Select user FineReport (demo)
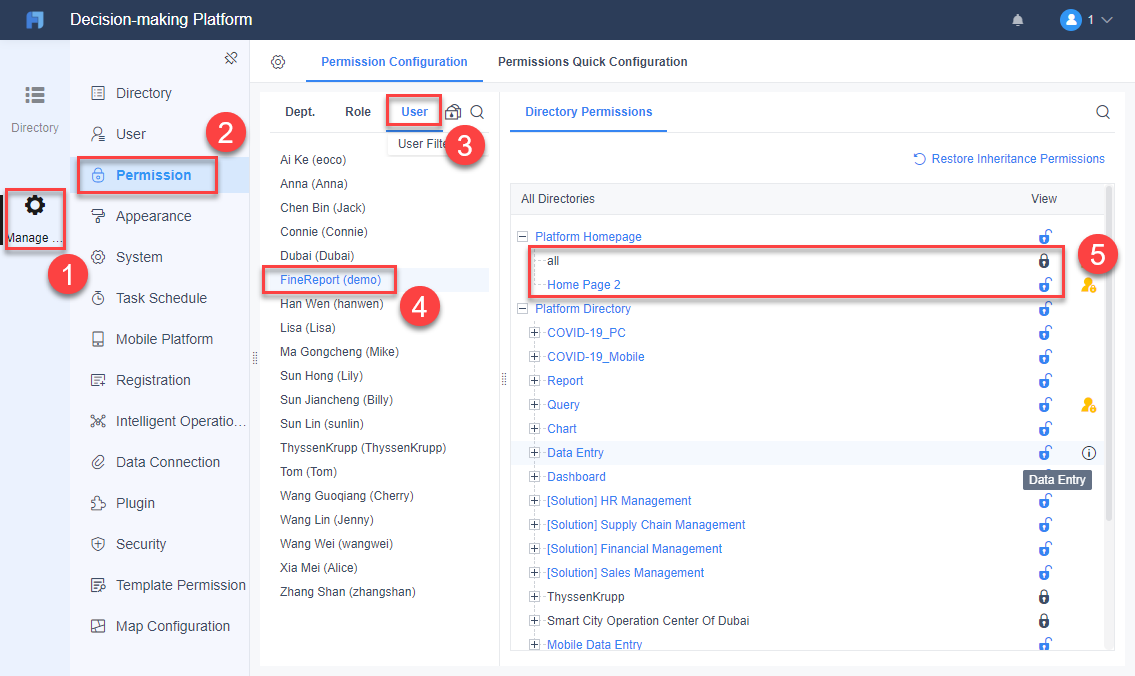This screenshot has height=676, width=1135. click(330, 280)
